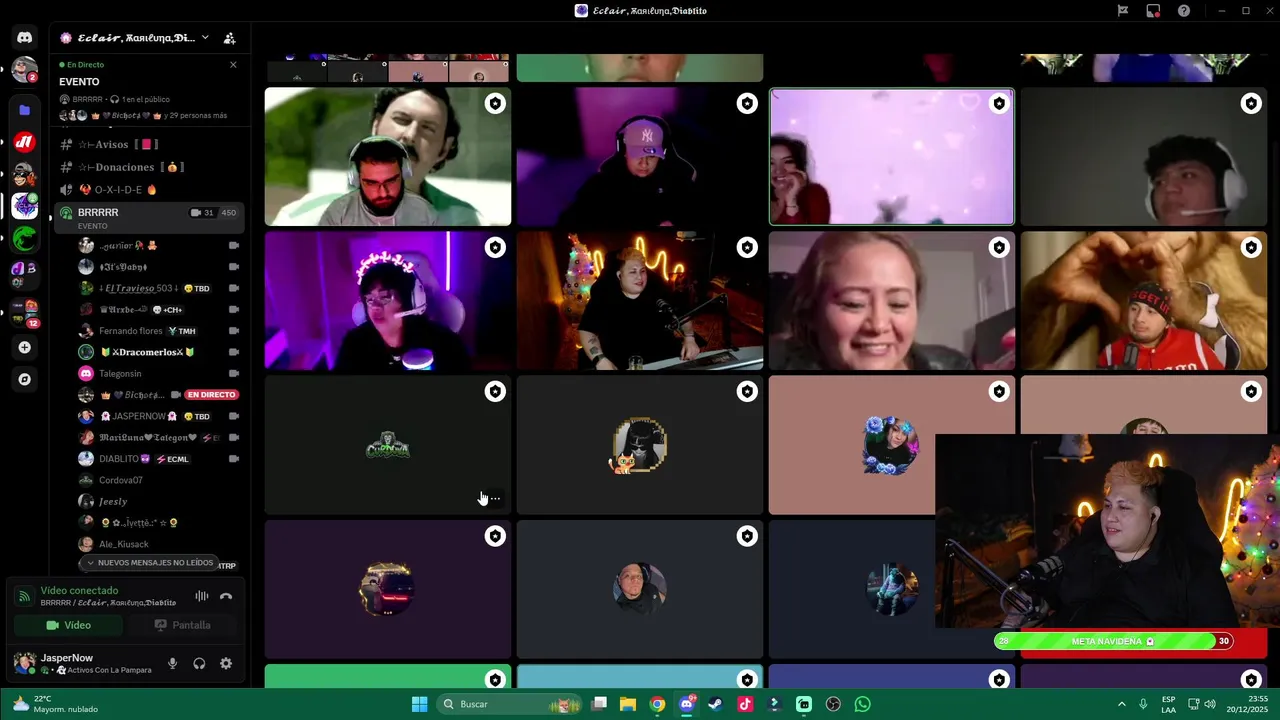Screen dimensions: 1280x720
Task: Jump to NUEVOS MENSAJES NO LEÍDOS
Action: click(149, 563)
